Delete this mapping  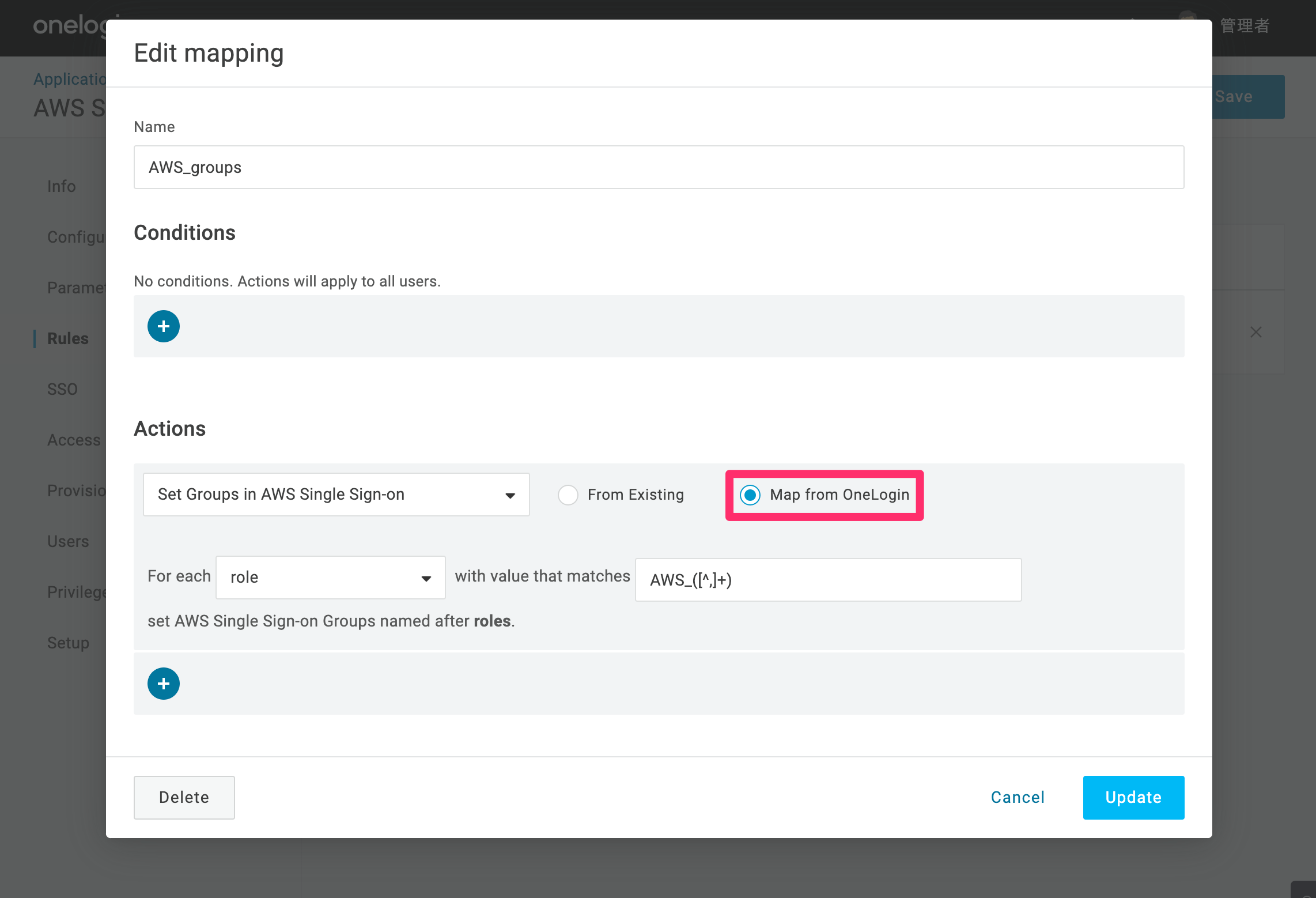tap(184, 798)
